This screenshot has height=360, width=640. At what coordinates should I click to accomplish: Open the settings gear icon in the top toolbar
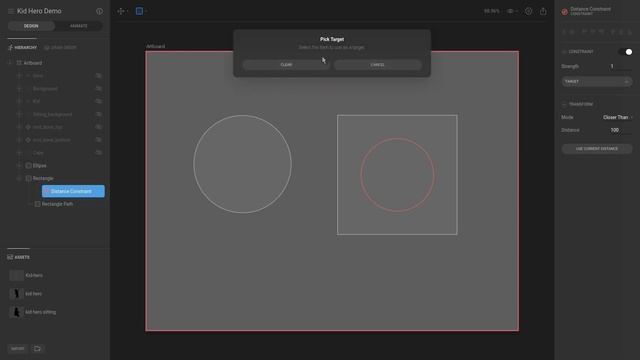528,11
